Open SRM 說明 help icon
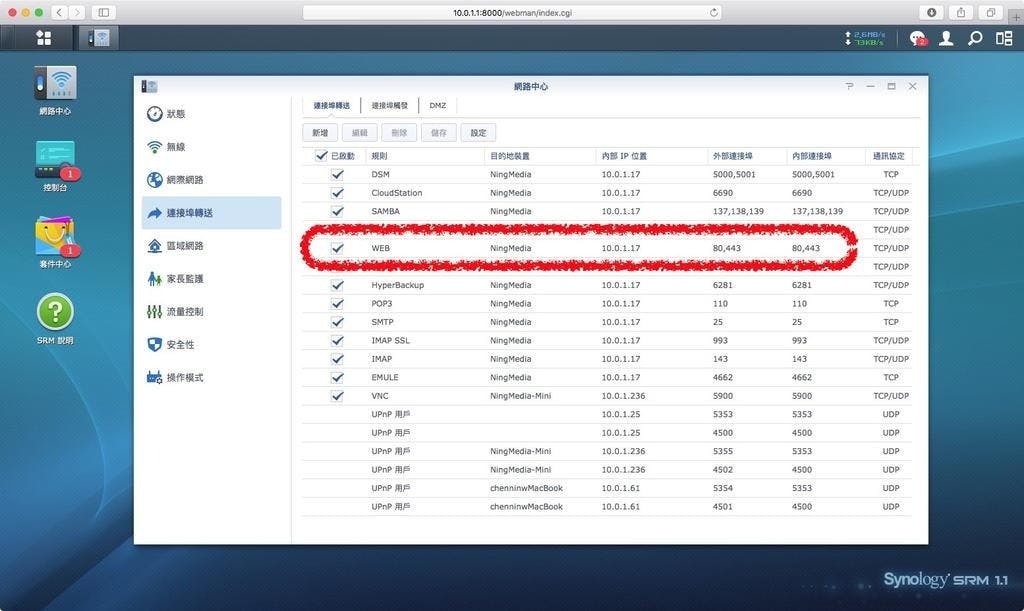The width and height of the screenshot is (1024, 611). (x=55, y=312)
